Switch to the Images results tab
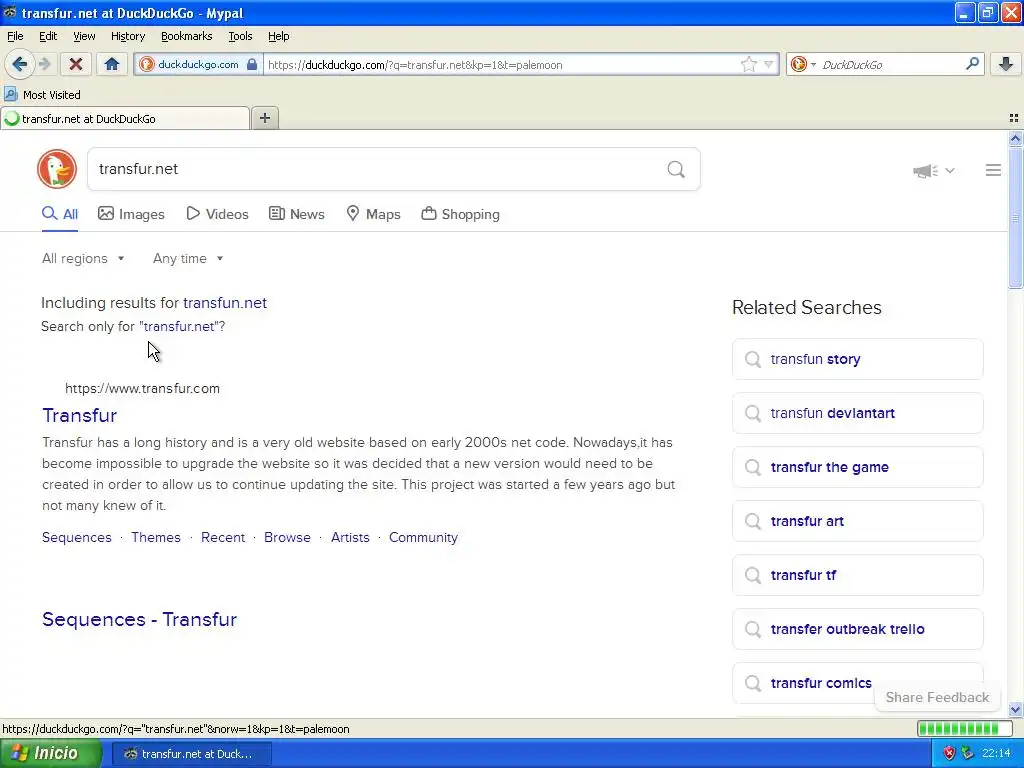1024x768 pixels. coord(131,214)
